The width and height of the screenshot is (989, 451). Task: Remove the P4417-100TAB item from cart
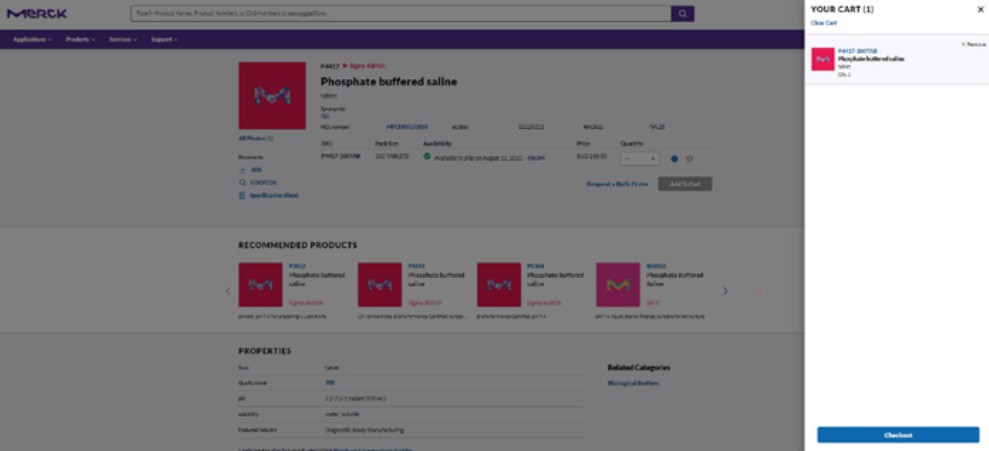[x=973, y=44]
